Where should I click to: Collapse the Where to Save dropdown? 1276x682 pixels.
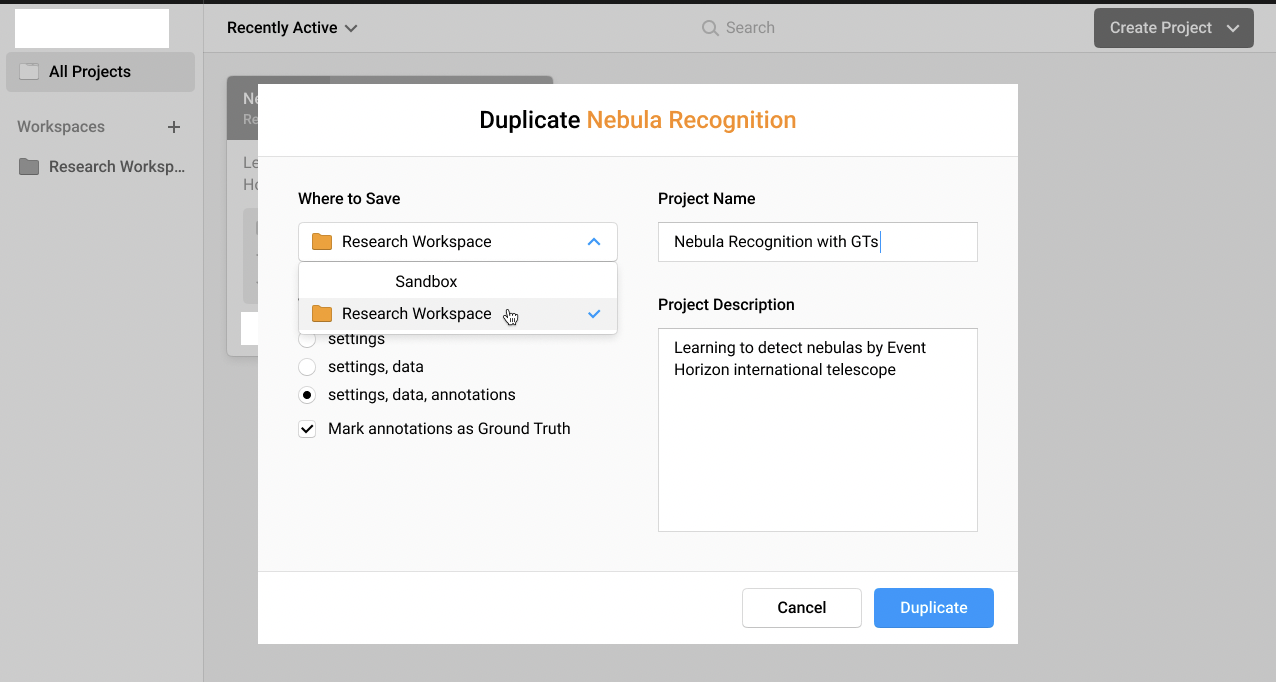593,242
